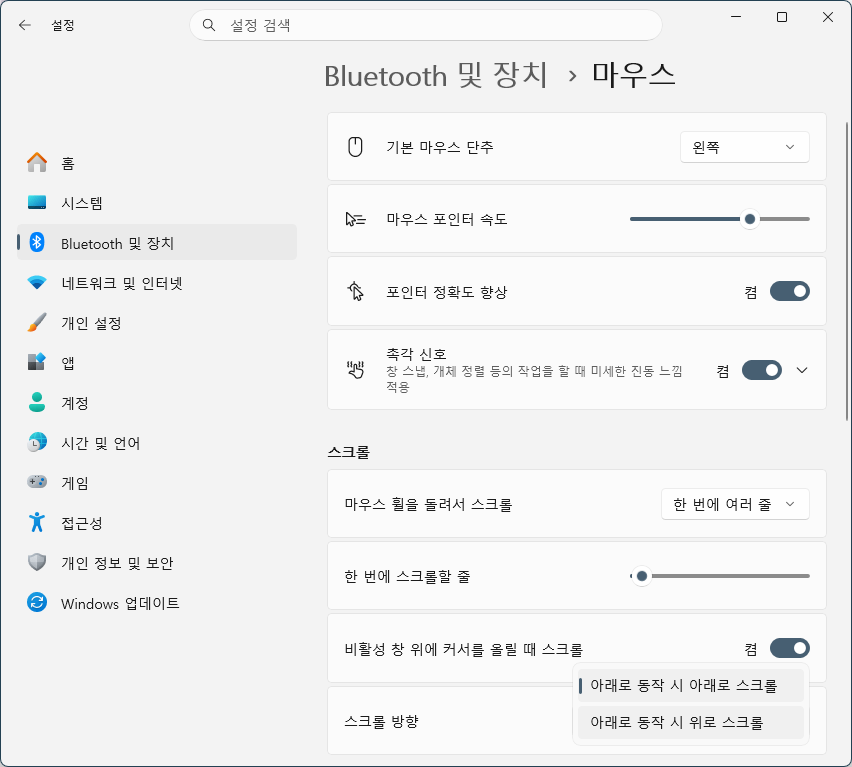This screenshot has width=852, height=767.
Task: Click the 마우스 포인터 속도 slider handle
Action: coord(750,219)
